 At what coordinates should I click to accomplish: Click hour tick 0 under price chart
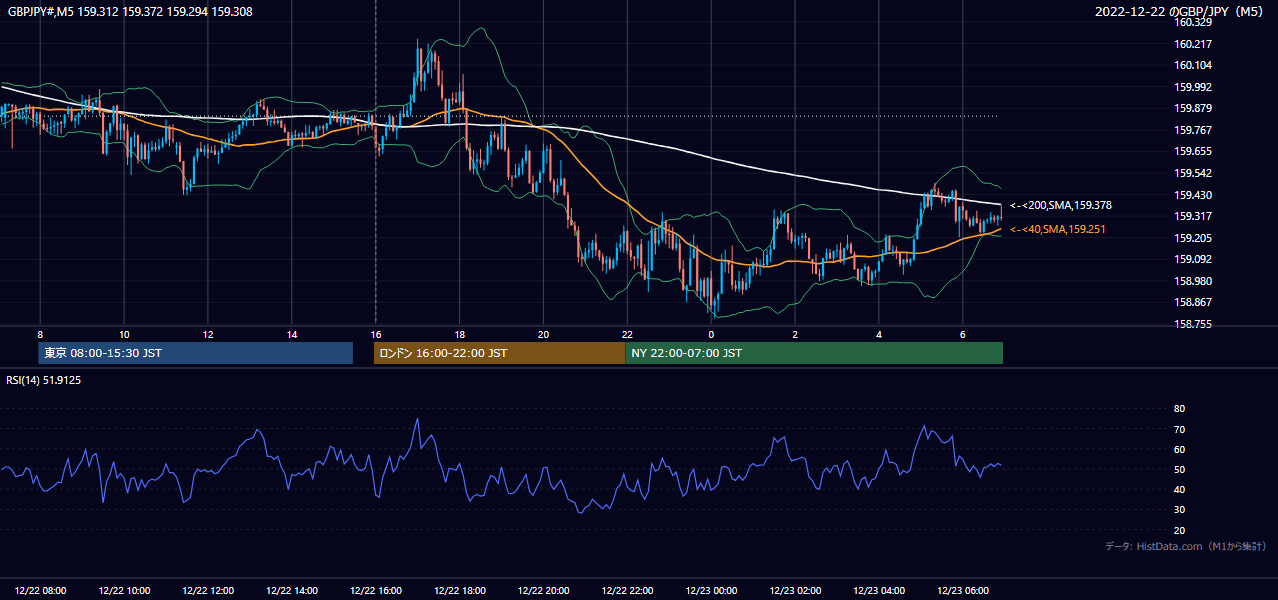tap(711, 334)
